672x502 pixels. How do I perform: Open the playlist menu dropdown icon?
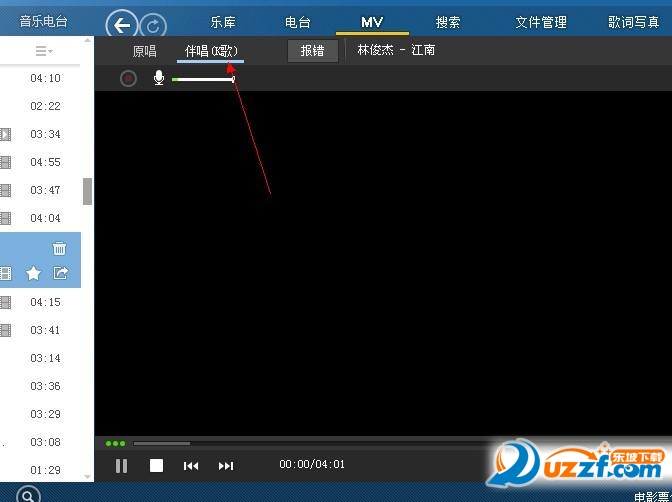[44, 51]
